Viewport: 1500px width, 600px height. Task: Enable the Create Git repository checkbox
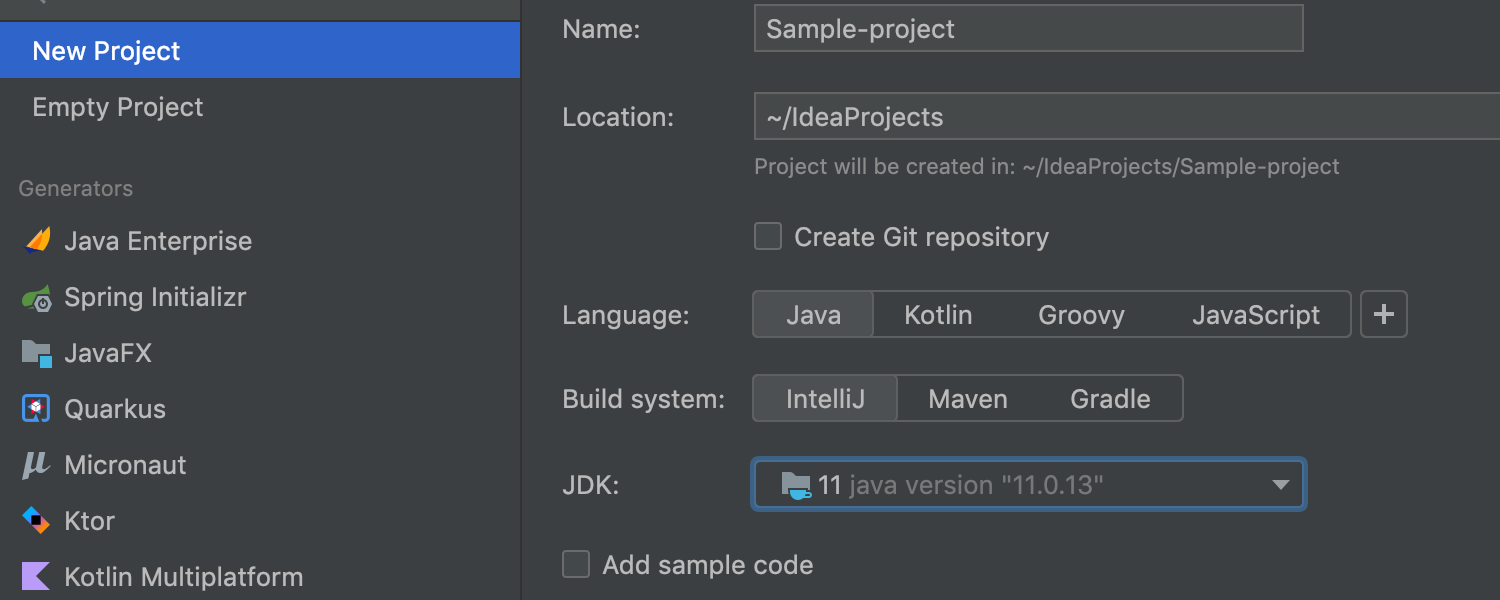pyautogui.click(x=768, y=237)
